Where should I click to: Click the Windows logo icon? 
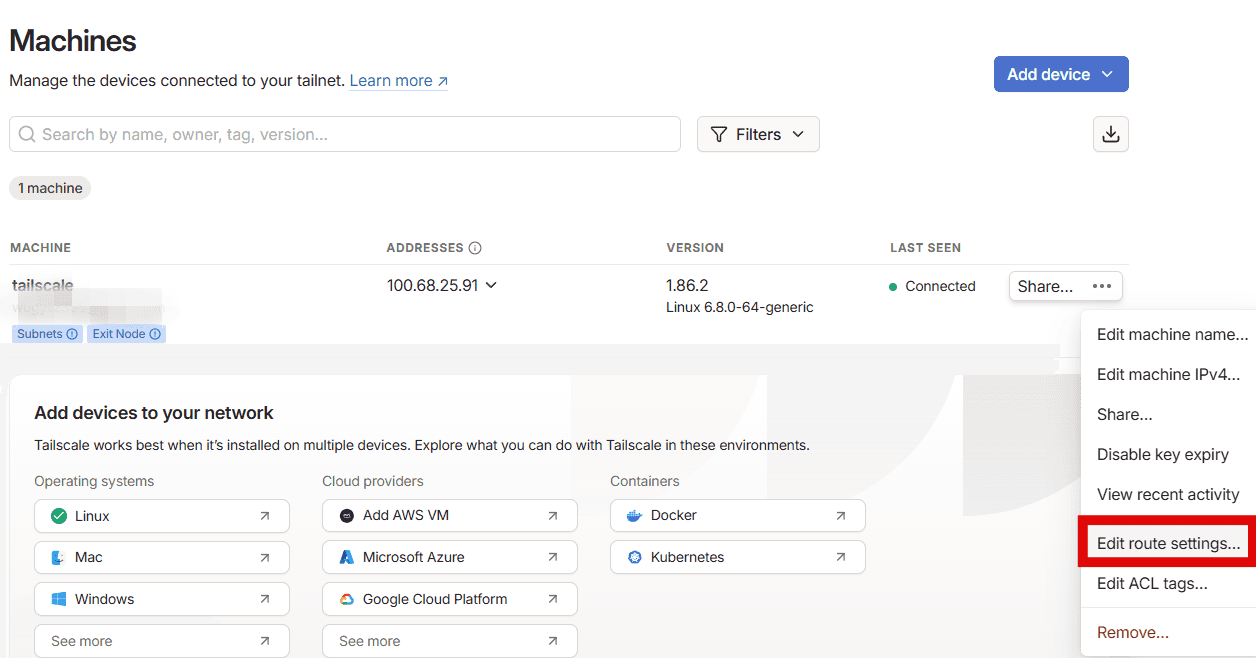coord(59,599)
